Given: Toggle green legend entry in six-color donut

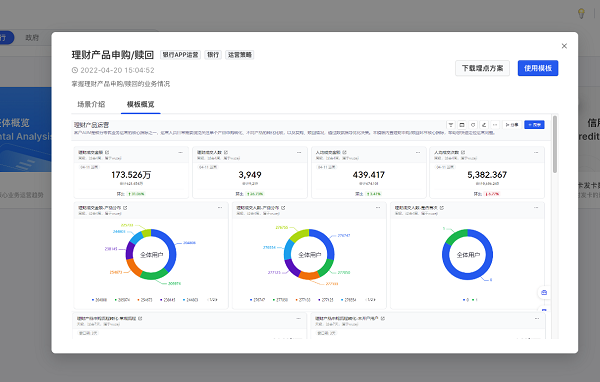Looking at the screenshot, I should coord(122,300).
